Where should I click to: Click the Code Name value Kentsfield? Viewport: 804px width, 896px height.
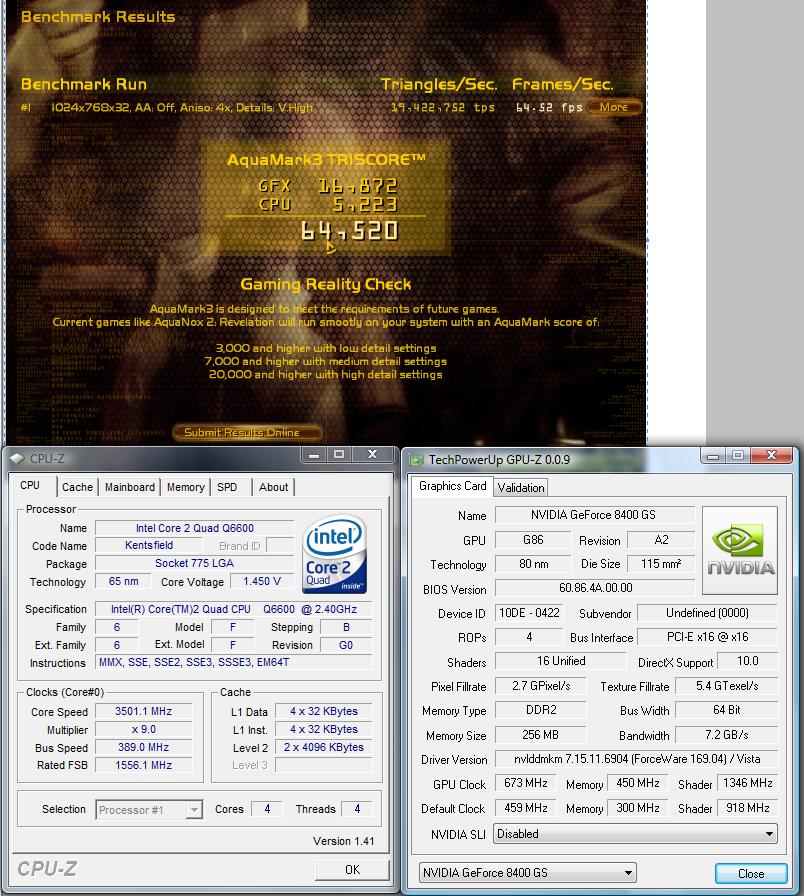149,546
